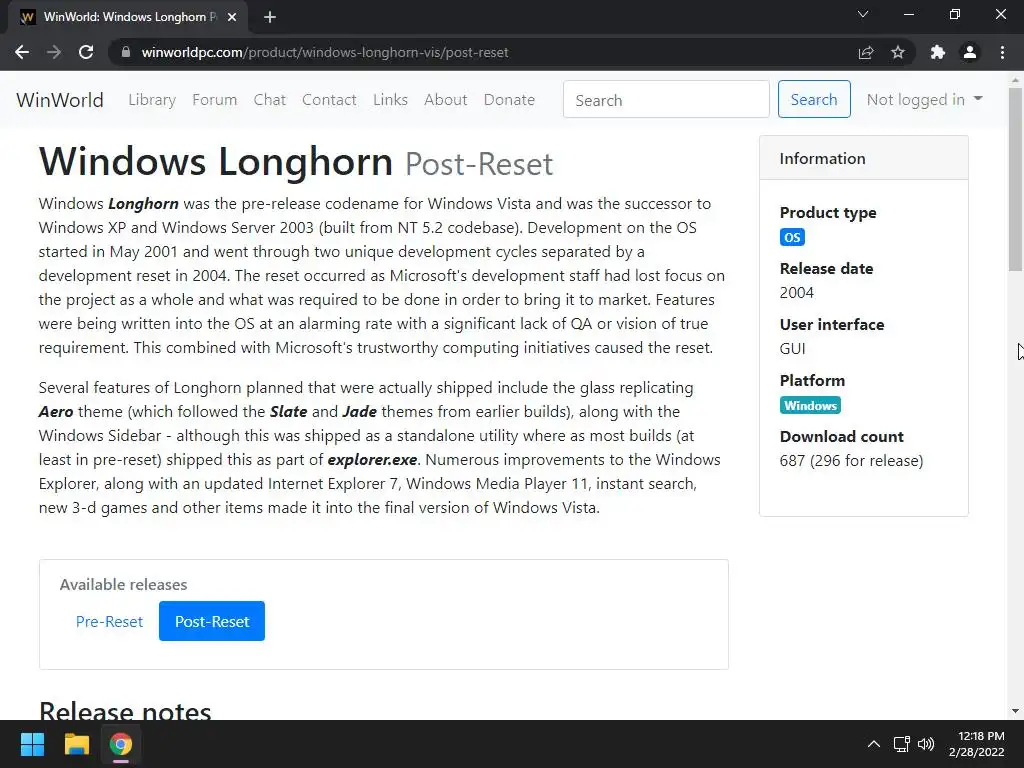Viewport: 1024px width, 768px height.
Task: Go back using the browser back arrow
Action: [22, 52]
